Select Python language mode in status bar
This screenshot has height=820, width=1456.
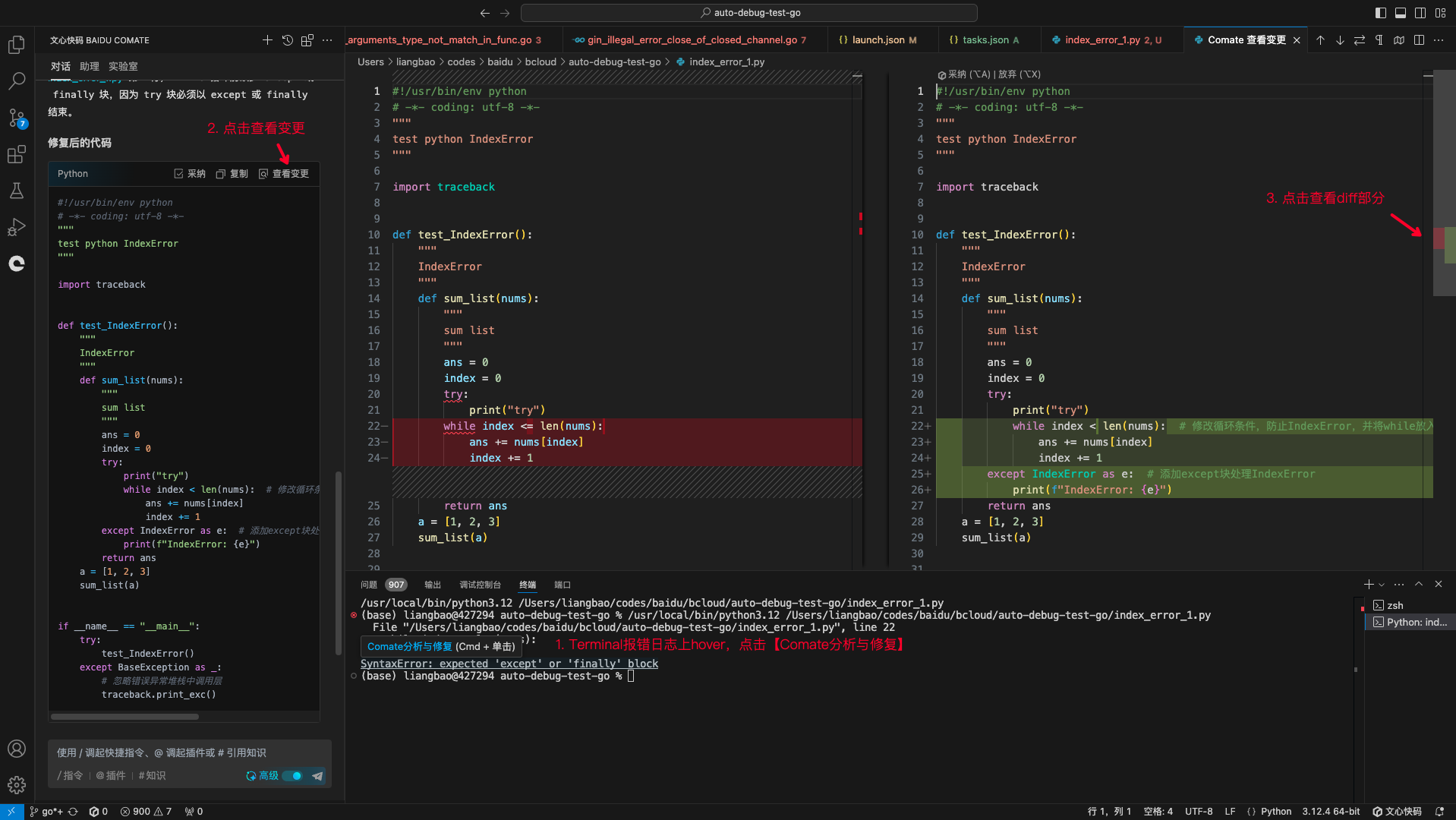pyautogui.click(x=1276, y=812)
